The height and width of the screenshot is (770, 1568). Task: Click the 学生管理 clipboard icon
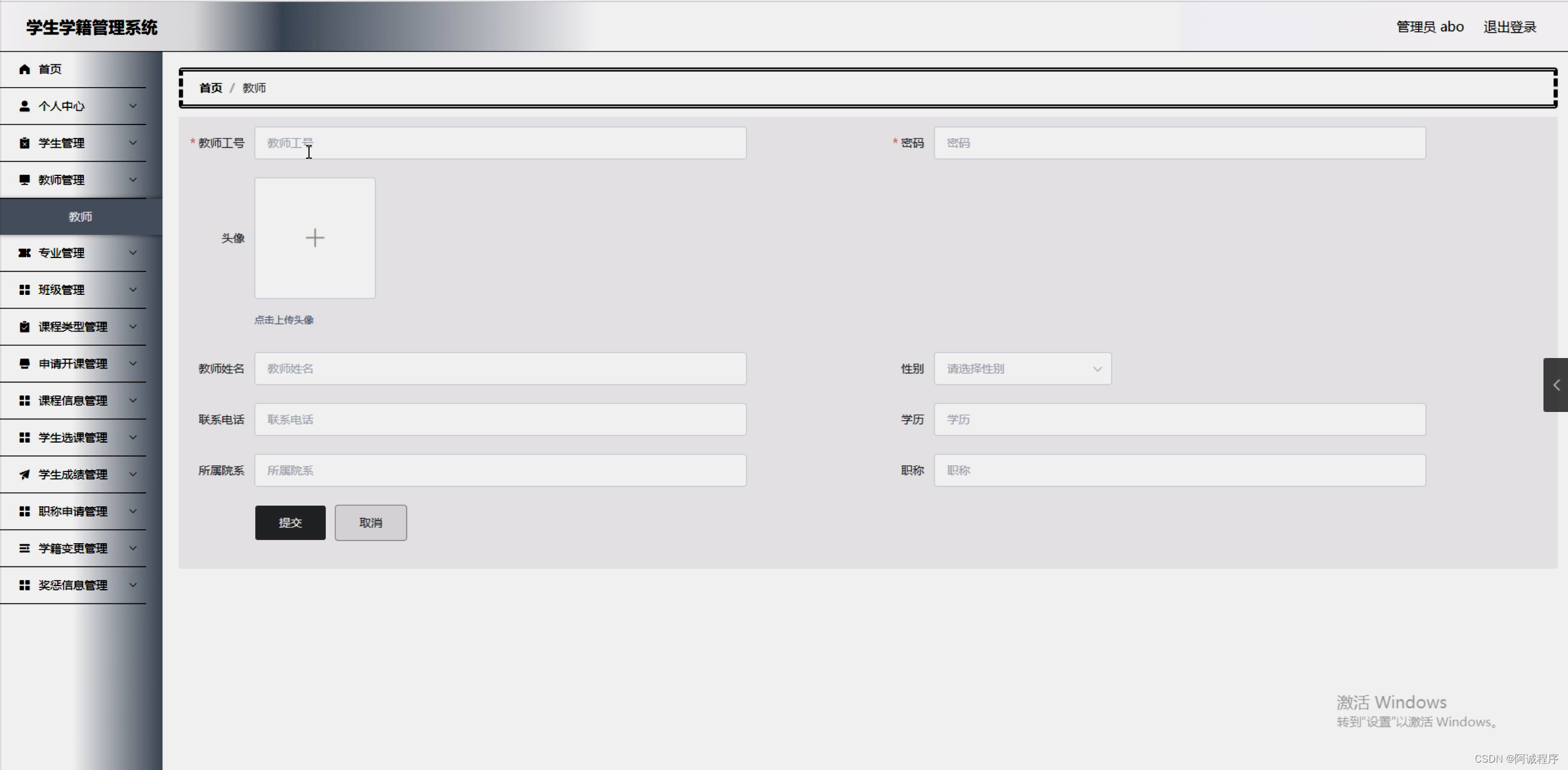pyautogui.click(x=25, y=143)
